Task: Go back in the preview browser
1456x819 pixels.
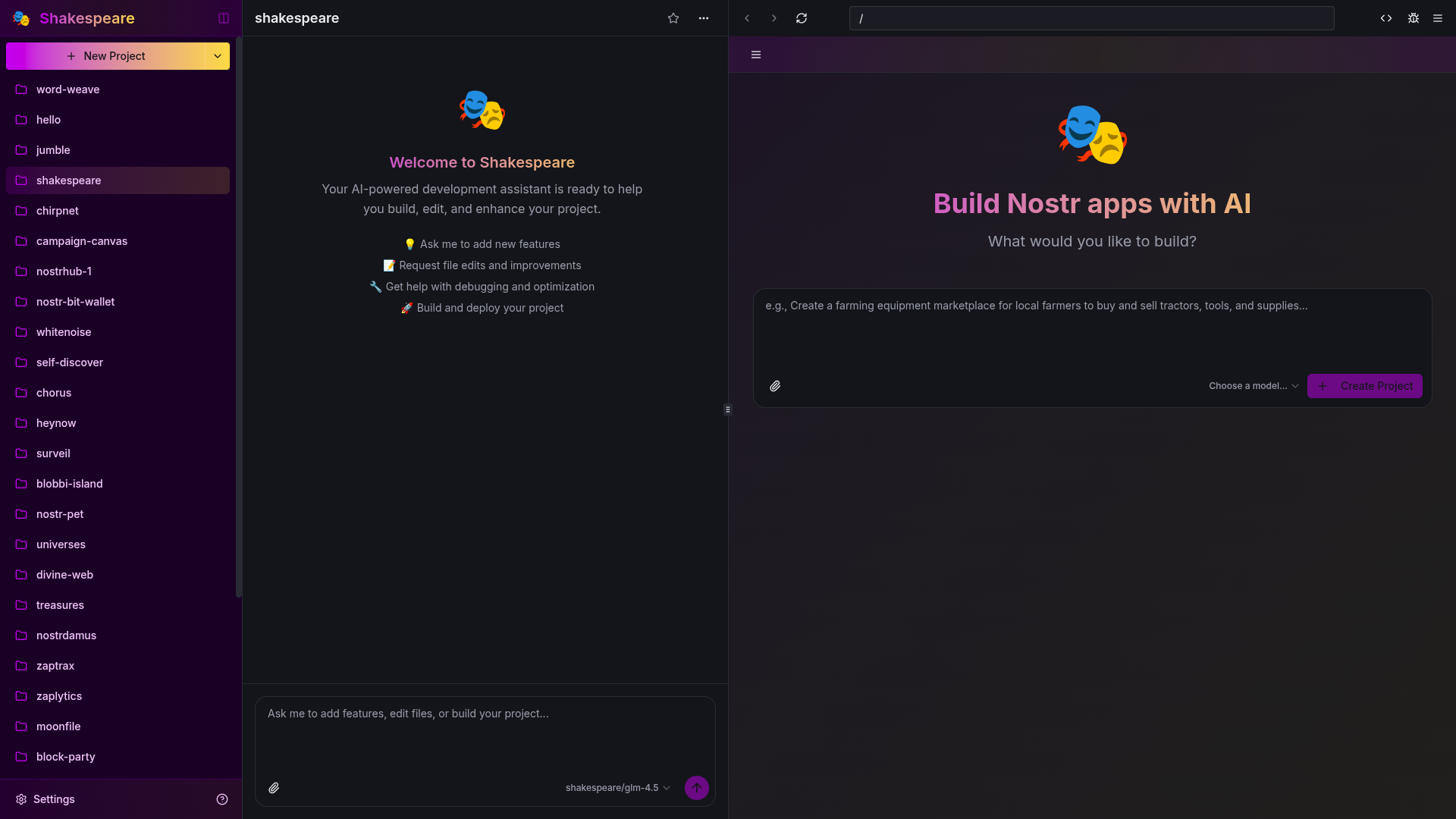Action: [x=747, y=18]
